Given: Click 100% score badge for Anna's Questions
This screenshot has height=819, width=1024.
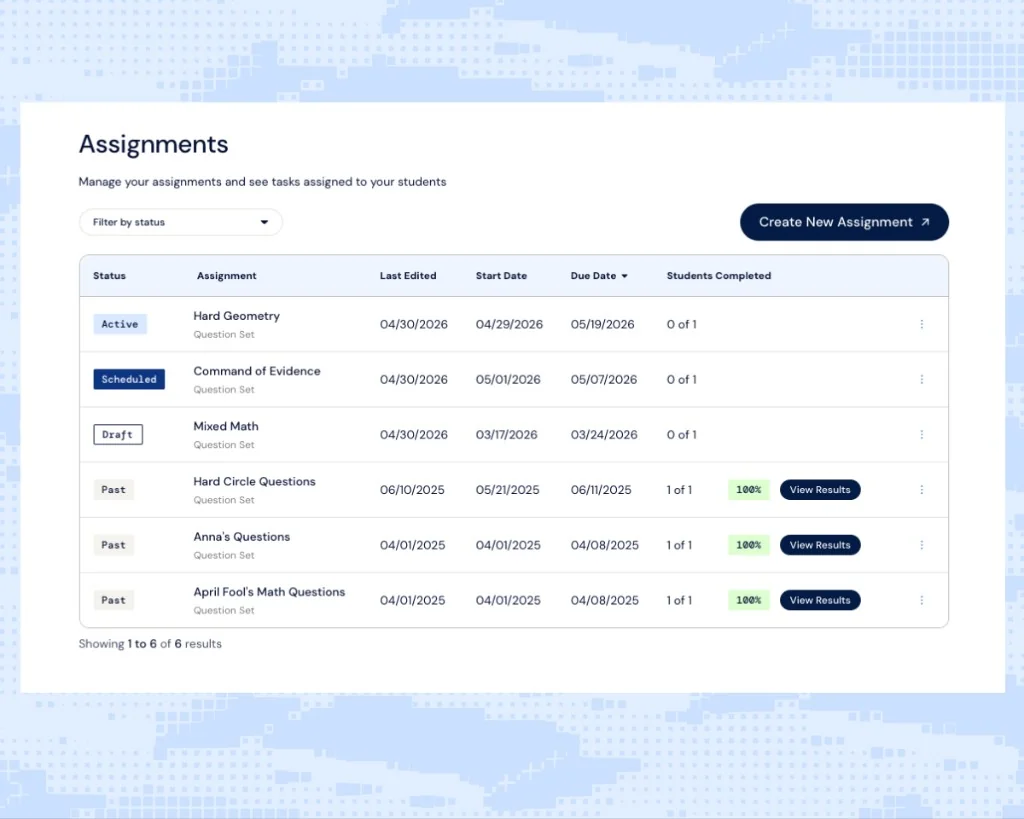Looking at the screenshot, I should pos(748,545).
